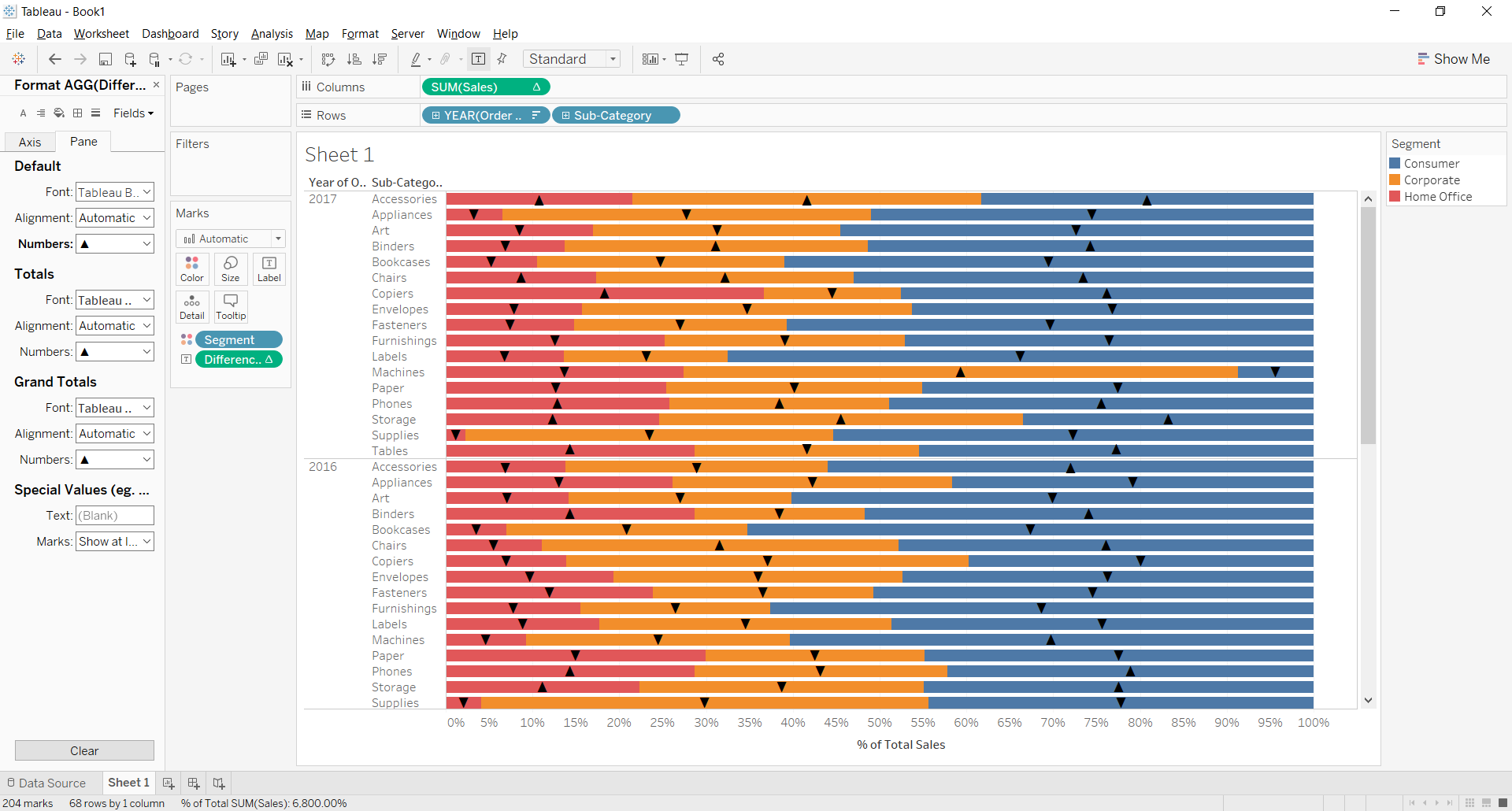This screenshot has height=811, width=1512.
Task: Open the Tooltip editor from Marks card
Action: coord(230,306)
